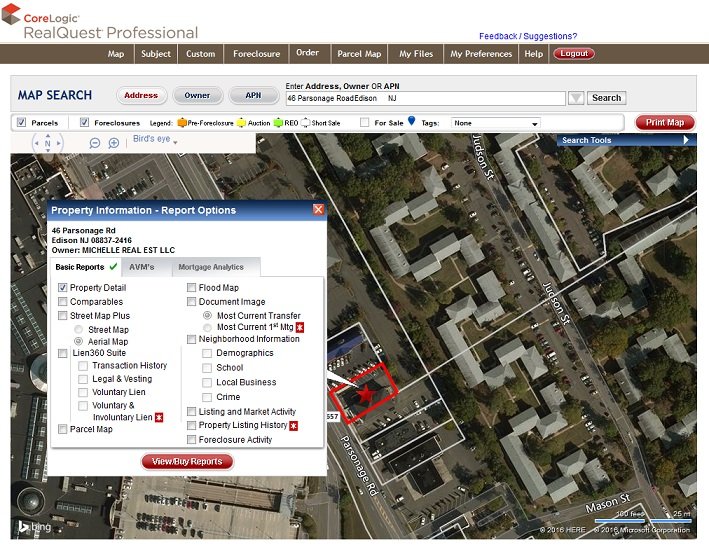Click the address search input field
709x545 pixels.
pyautogui.click(x=424, y=99)
